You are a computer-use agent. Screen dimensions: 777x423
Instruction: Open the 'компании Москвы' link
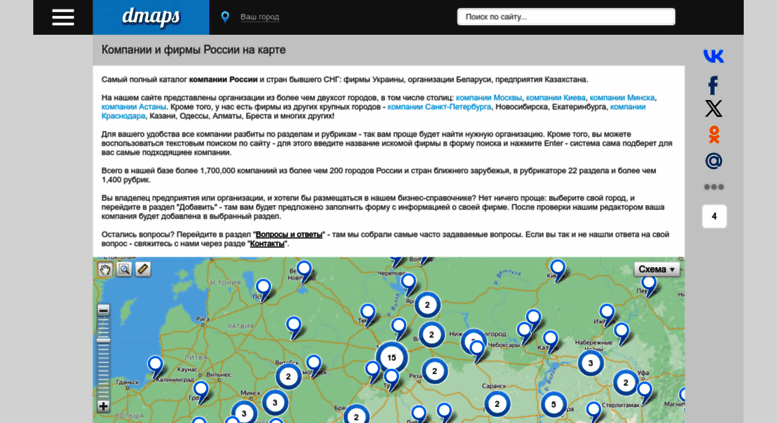pos(489,98)
